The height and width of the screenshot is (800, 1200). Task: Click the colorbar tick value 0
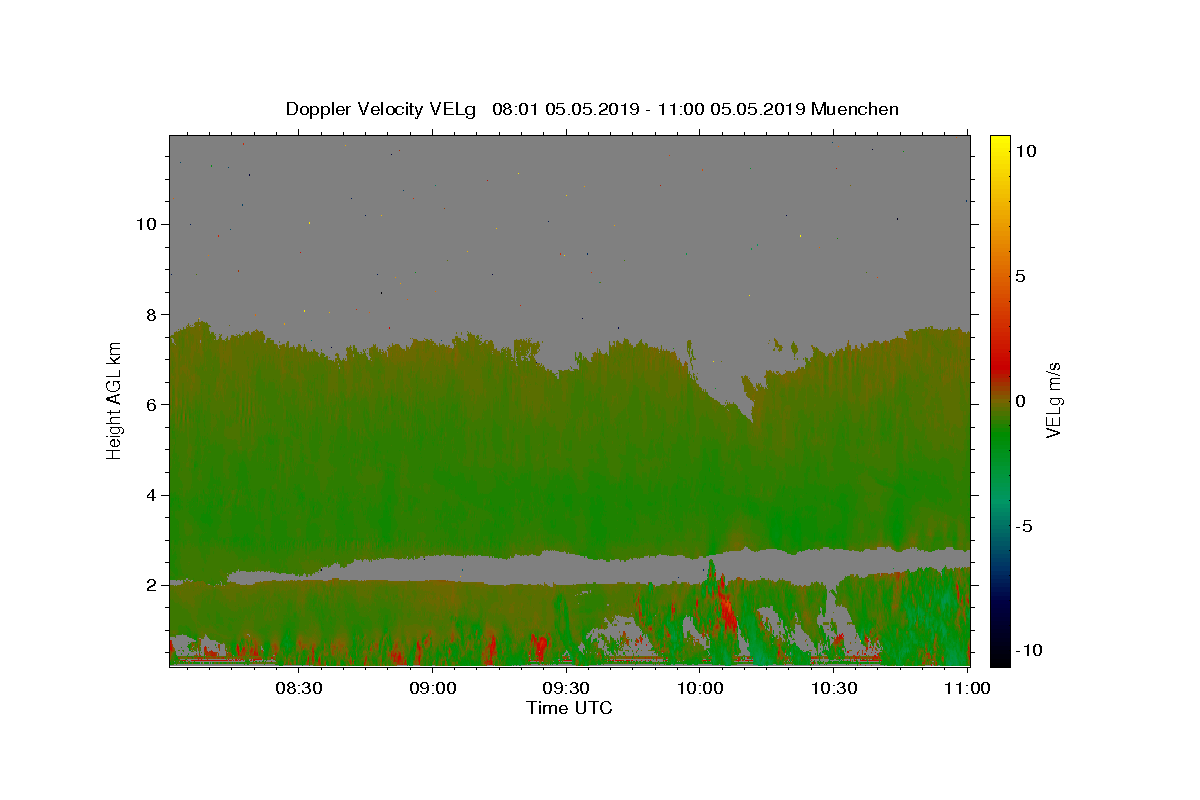tap(1020, 401)
